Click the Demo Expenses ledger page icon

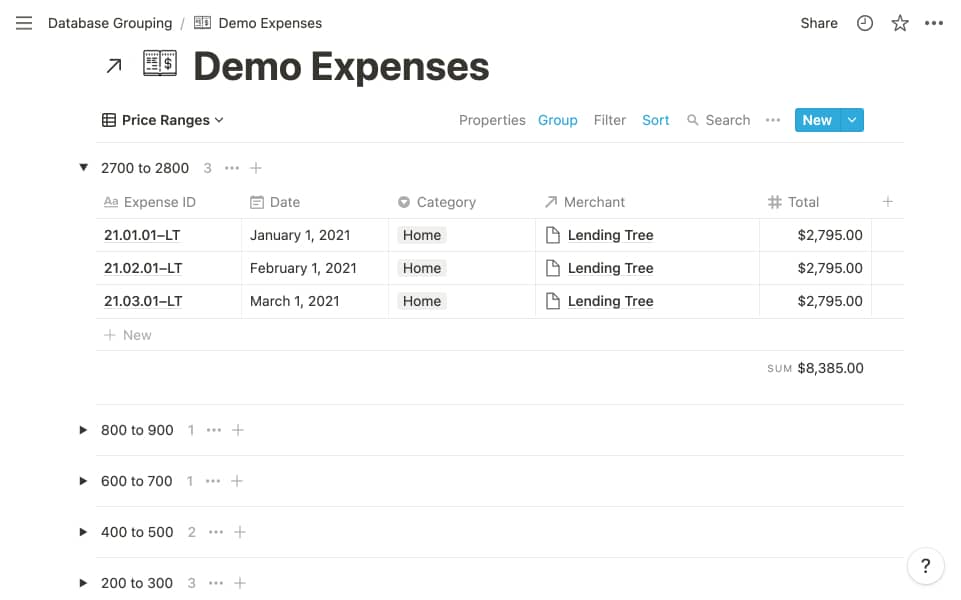point(160,65)
